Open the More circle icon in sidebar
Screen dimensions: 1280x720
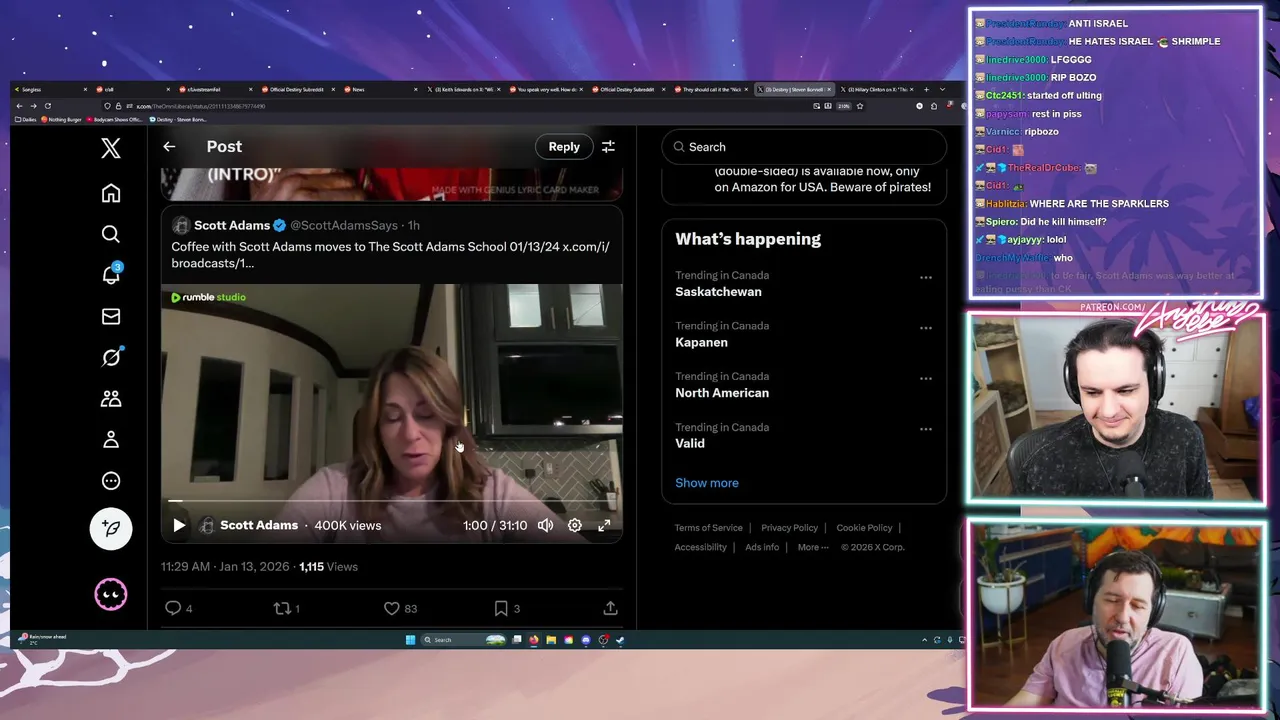click(x=111, y=480)
